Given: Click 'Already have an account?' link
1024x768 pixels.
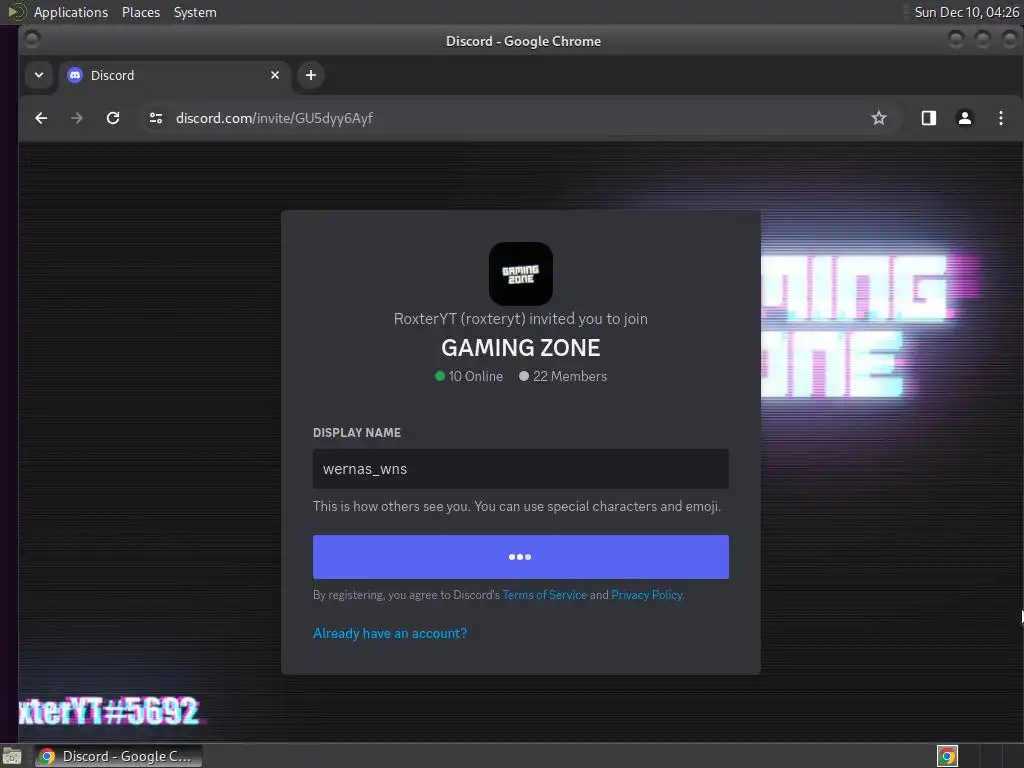Looking at the screenshot, I should [x=390, y=633].
